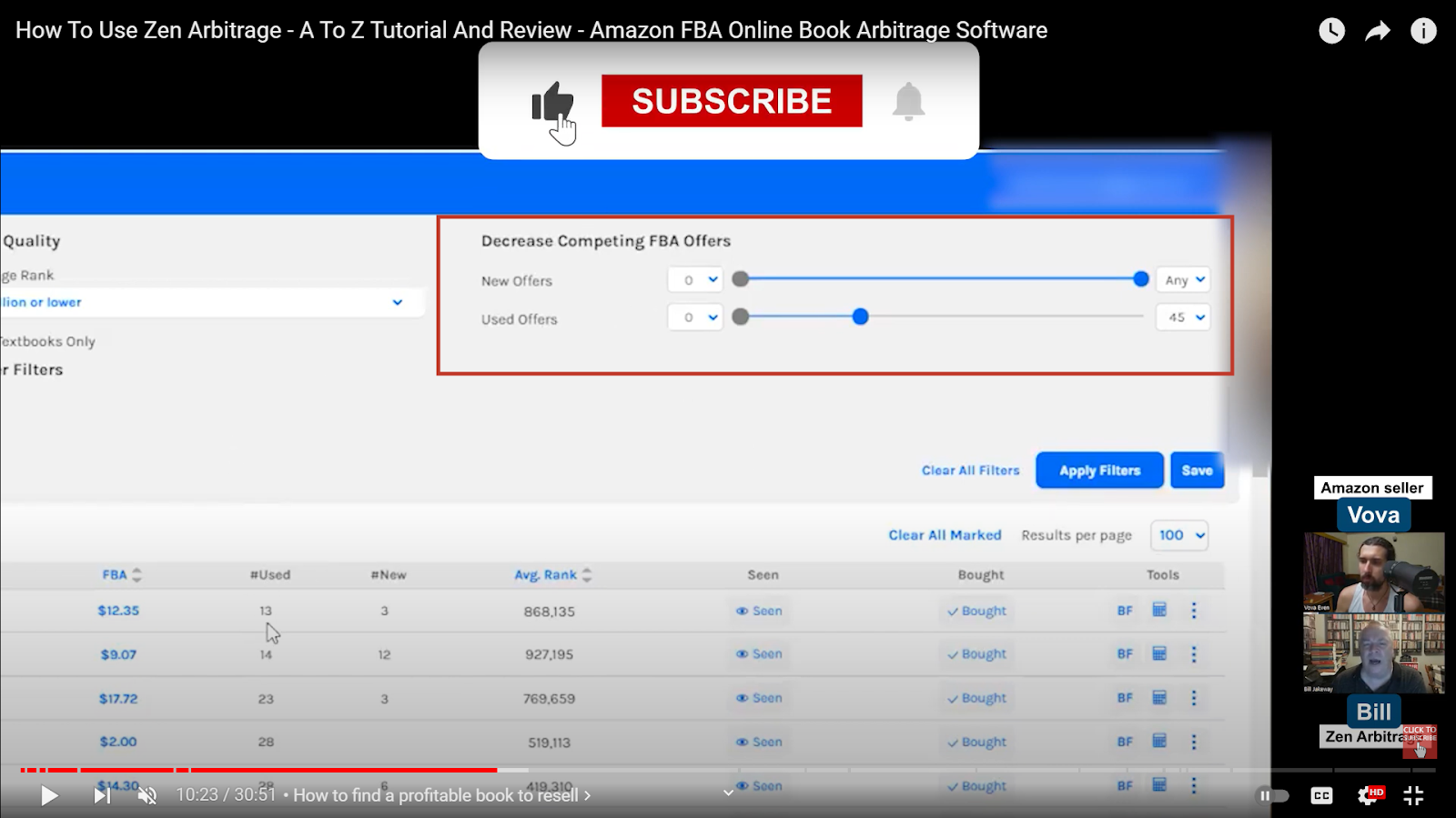Screen dimensions: 1456x818
Task: Click the $12.35 FBA price
Action: pos(118,611)
